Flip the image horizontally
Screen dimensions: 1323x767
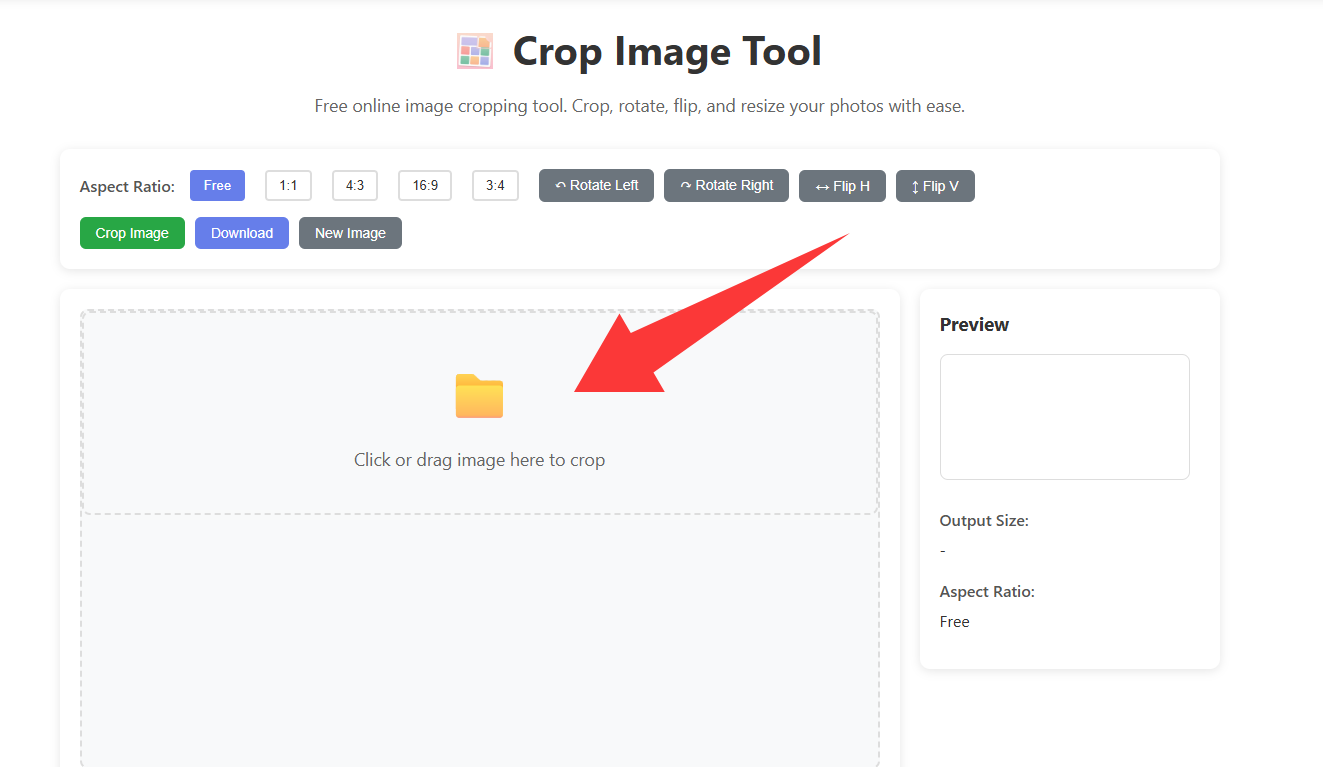coord(842,186)
